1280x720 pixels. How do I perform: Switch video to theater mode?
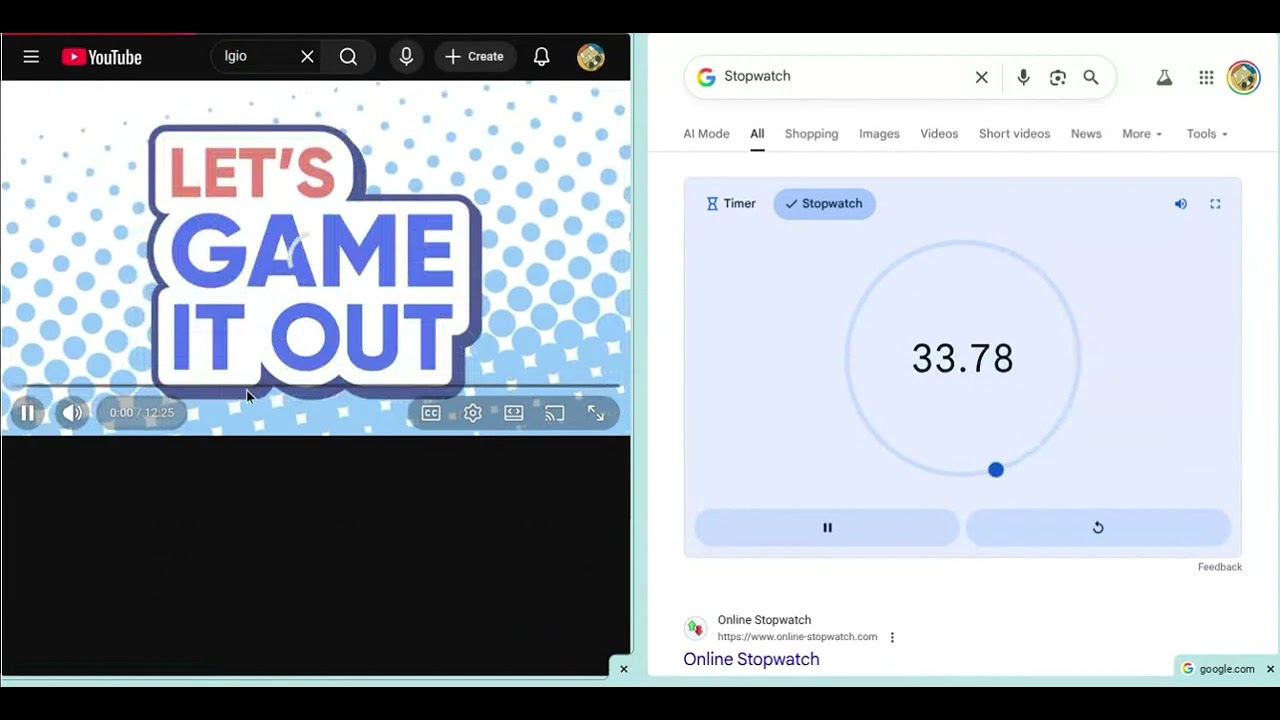tap(514, 413)
